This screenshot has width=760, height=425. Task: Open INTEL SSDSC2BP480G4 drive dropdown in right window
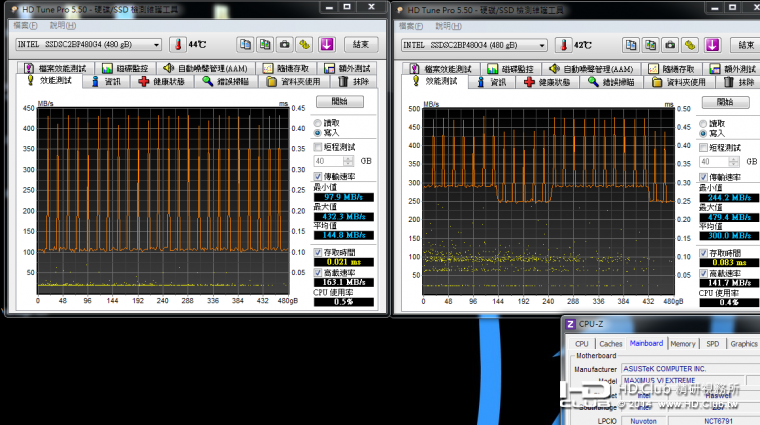pos(474,45)
